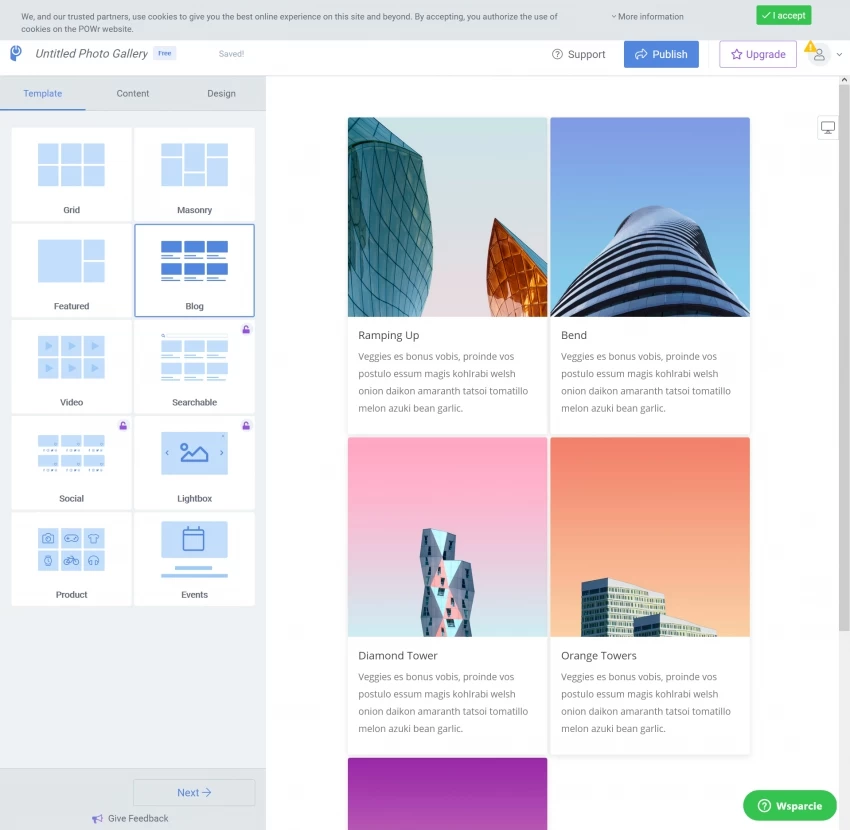Viewport: 850px width, 830px height.
Task: Pick the Video gallery template
Action: coord(72,366)
